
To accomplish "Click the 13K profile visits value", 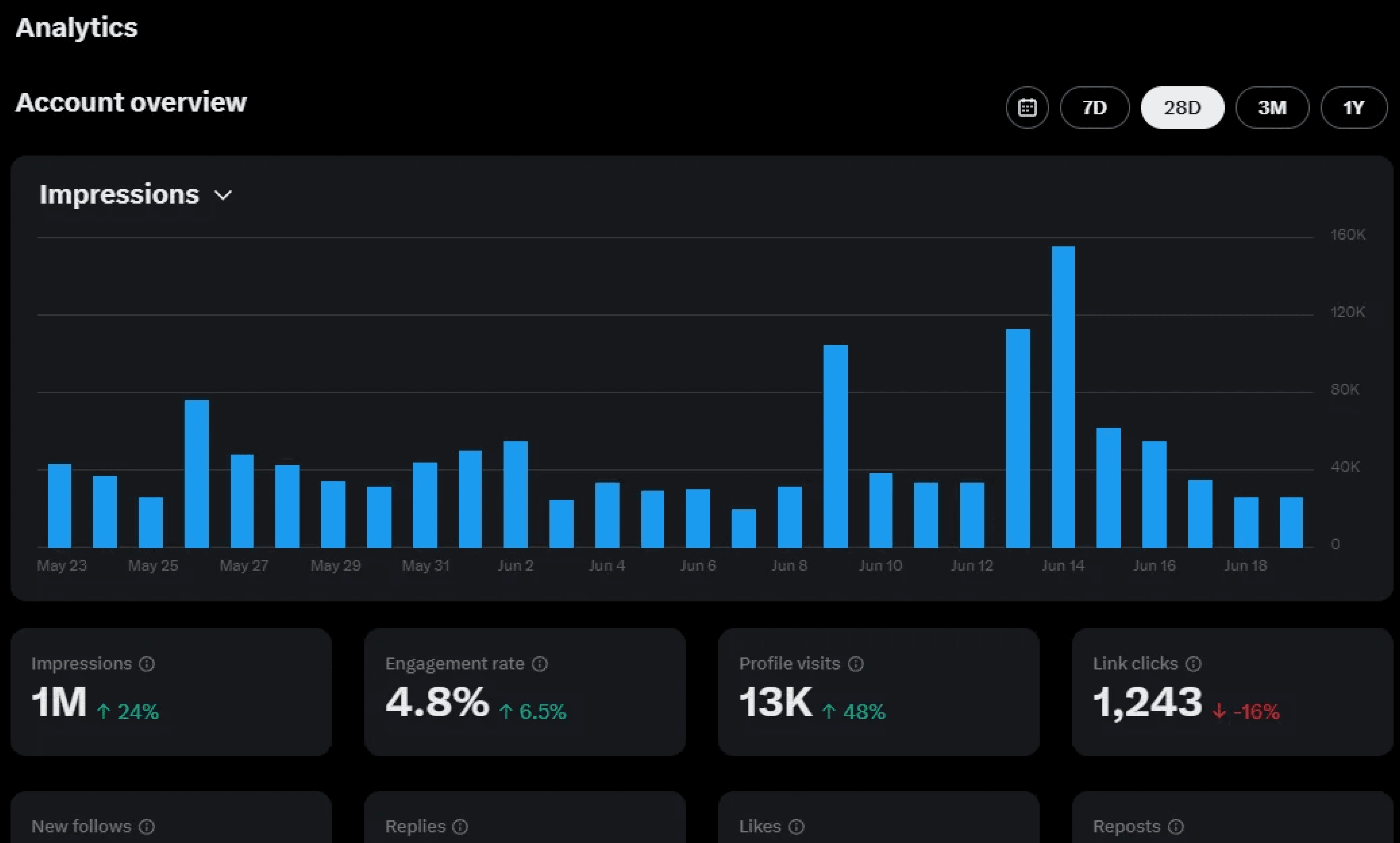I will [x=776, y=703].
